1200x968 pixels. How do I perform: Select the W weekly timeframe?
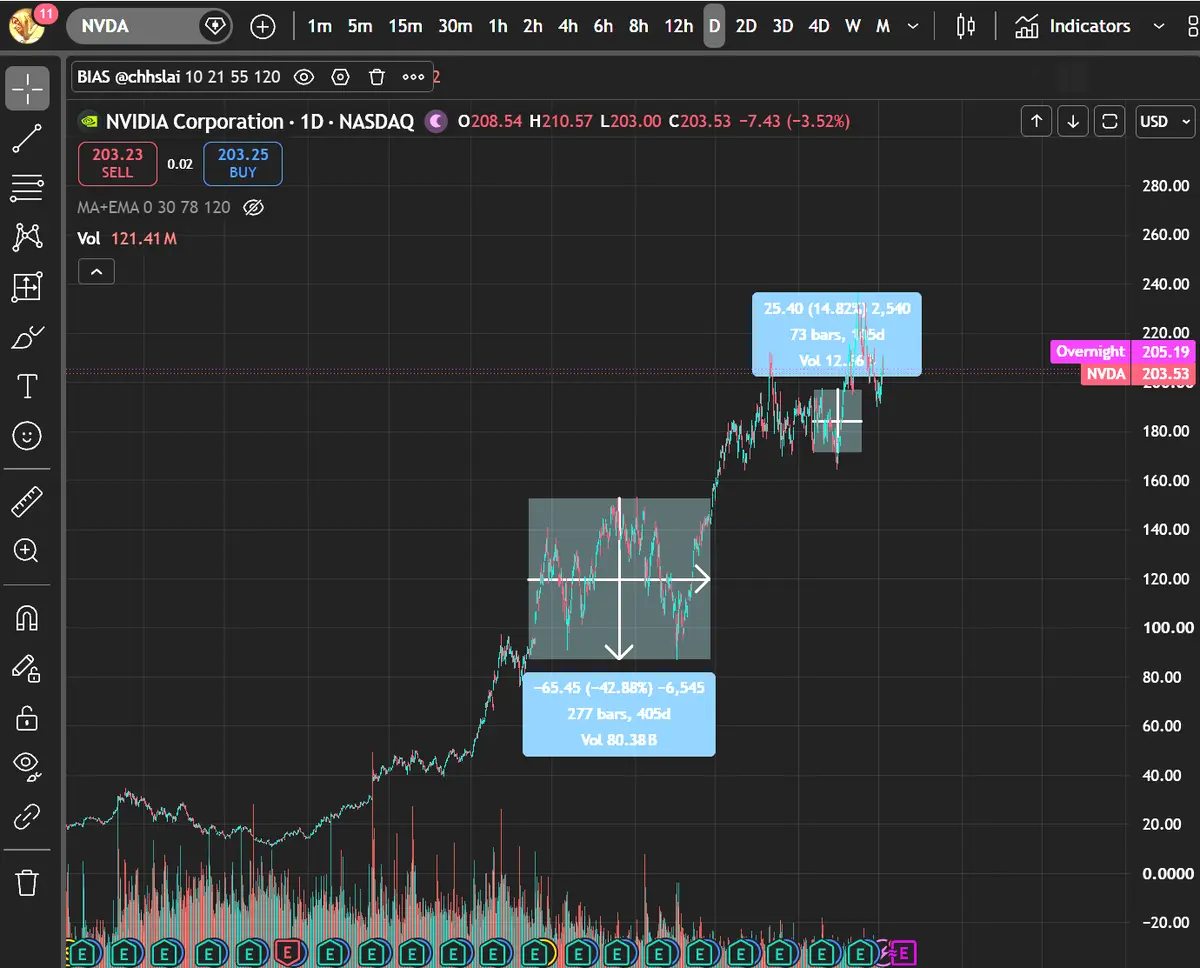(x=853, y=26)
